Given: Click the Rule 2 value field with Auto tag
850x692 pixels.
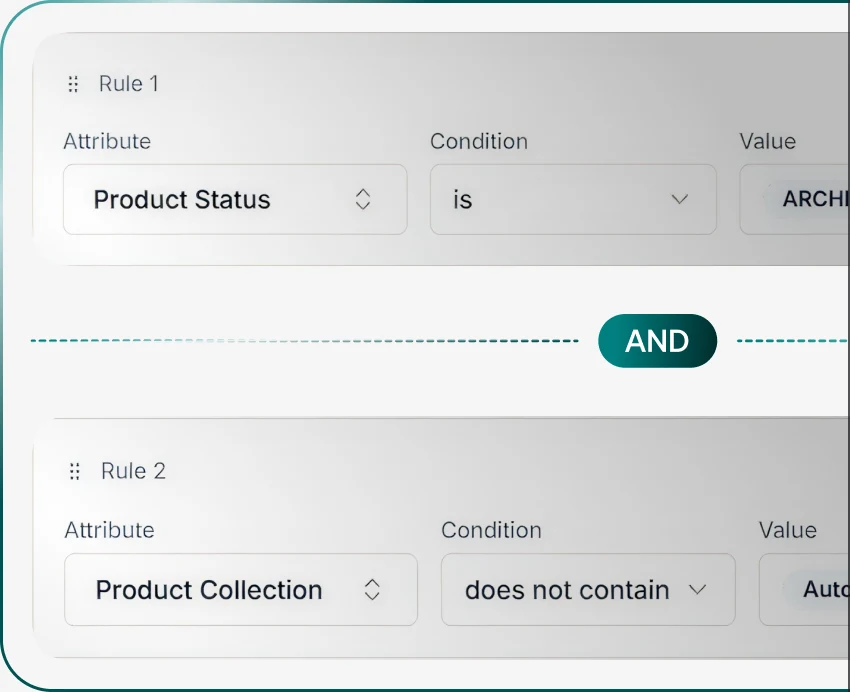Looking at the screenshot, I should [804, 590].
